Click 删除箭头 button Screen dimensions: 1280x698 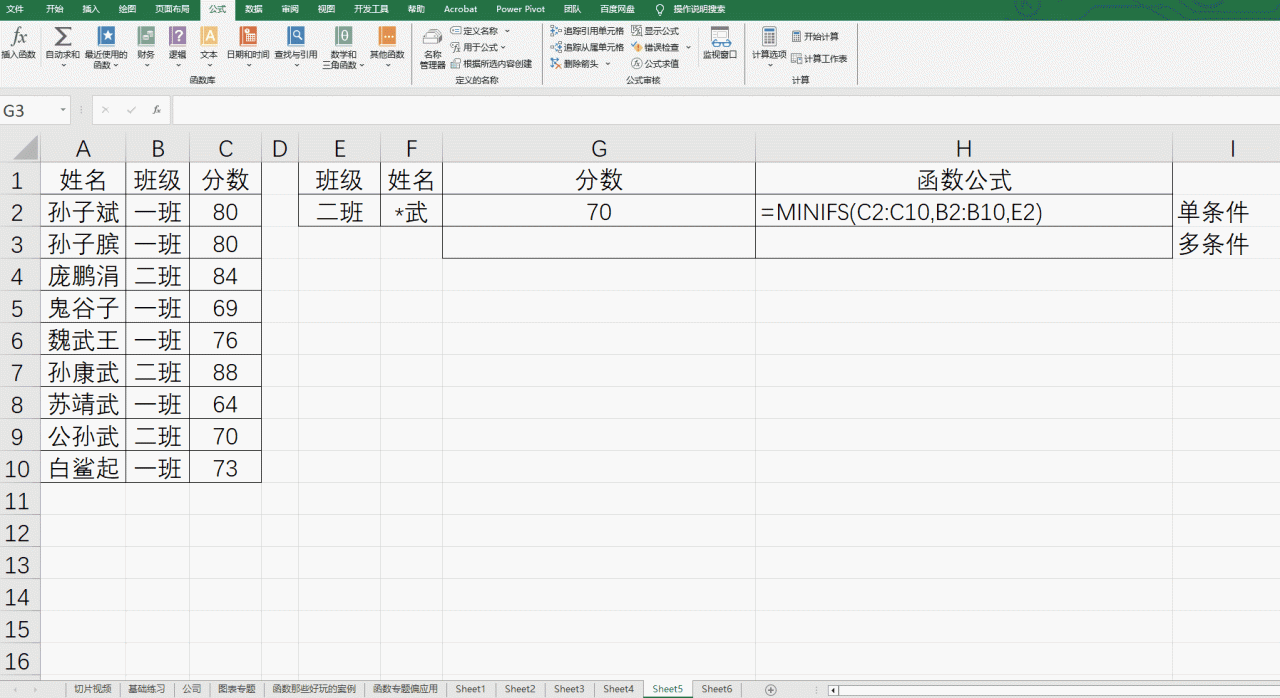[574, 63]
